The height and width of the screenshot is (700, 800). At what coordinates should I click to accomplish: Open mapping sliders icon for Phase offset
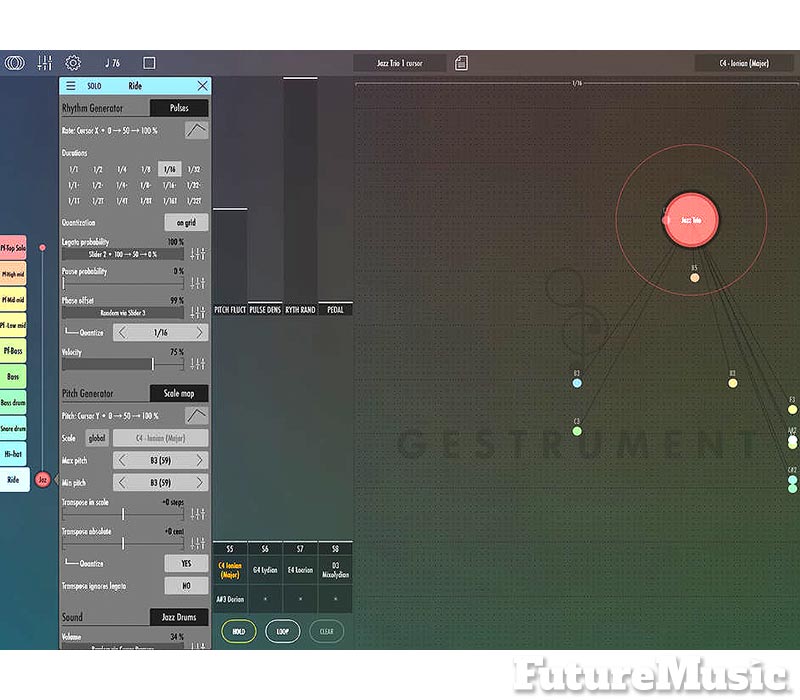(x=198, y=312)
